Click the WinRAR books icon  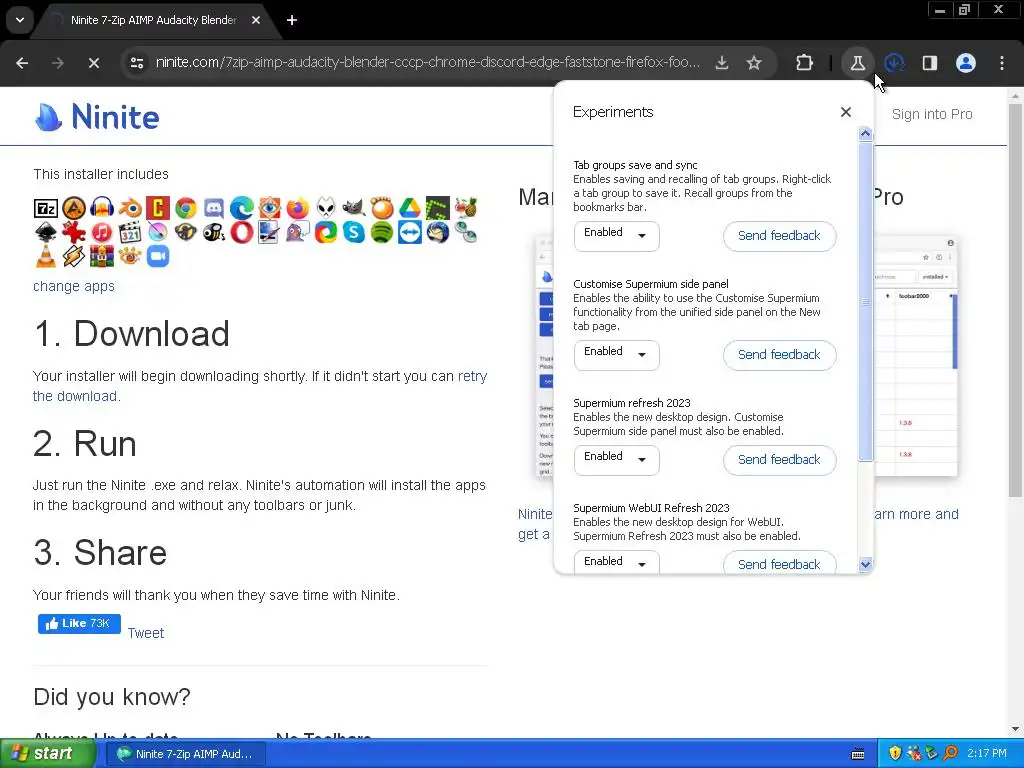102,256
